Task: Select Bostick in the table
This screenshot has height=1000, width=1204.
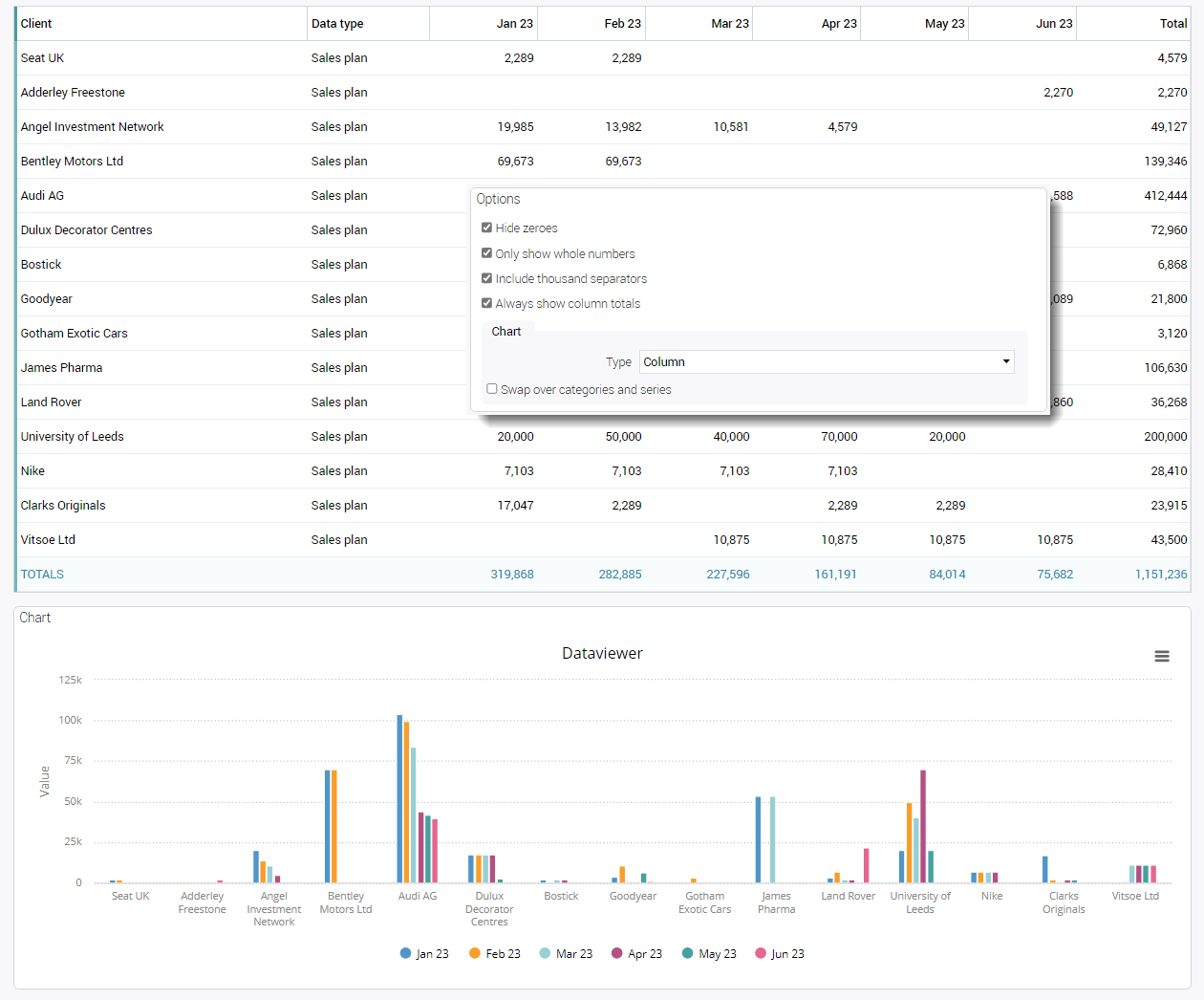Action: 41,265
